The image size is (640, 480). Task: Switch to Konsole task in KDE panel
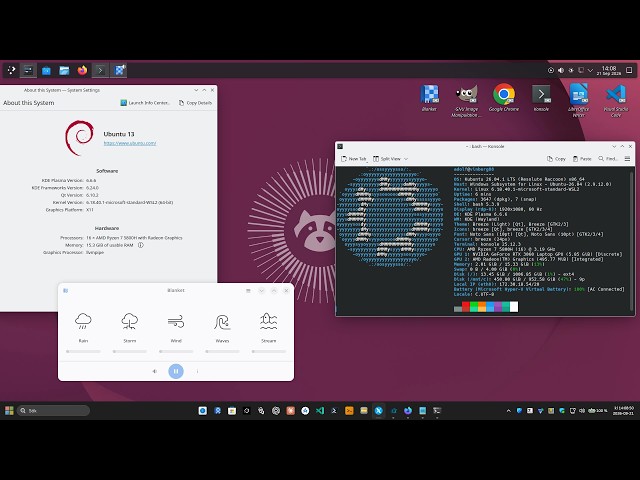point(100,70)
